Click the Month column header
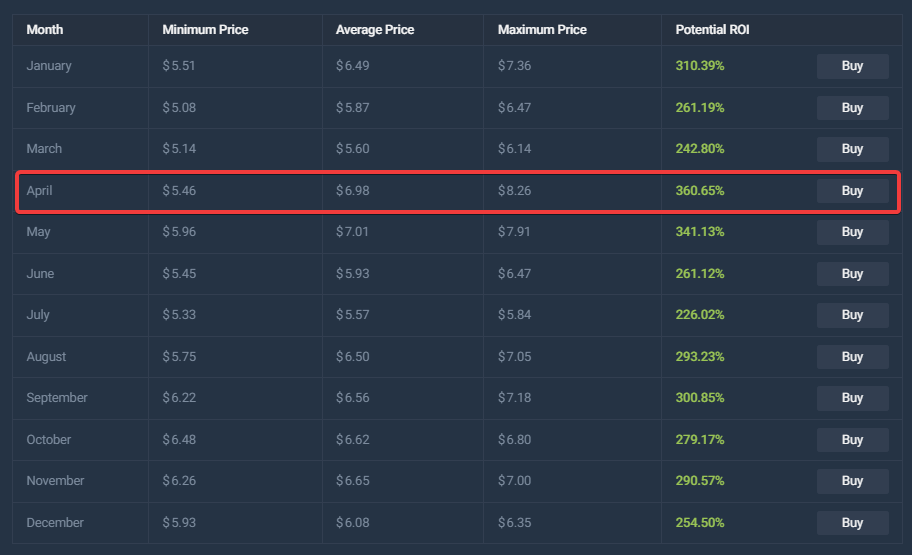The height and width of the screenshot is (555, 912). click(44, 29)
